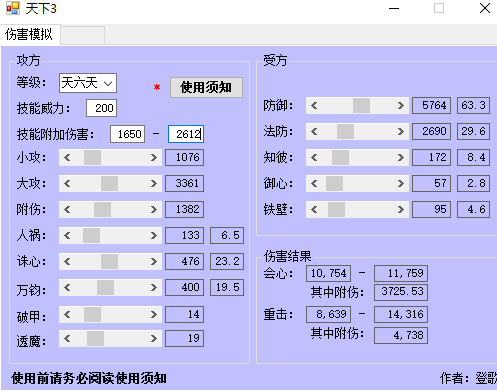Close the 天下3 window
The height and width of the screenshot is (391, 497).
click(485, 8)
